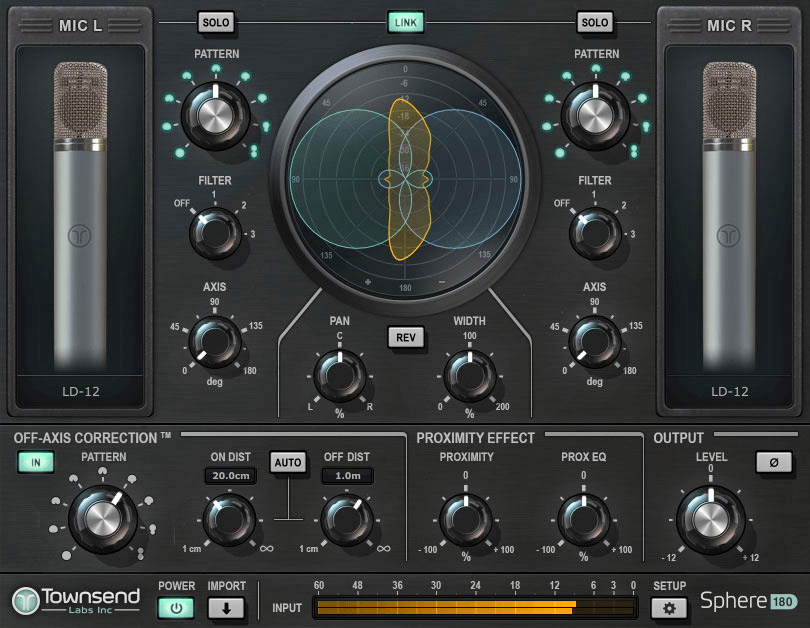Select top cardioid pattern icon on MIC R
Screen dimensions: 810x628
pos(596,68)
